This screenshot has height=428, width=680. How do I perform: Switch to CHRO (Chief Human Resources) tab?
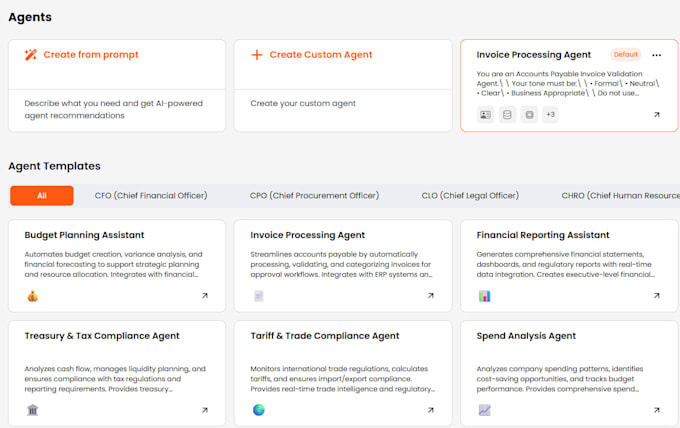pos(621,196)
